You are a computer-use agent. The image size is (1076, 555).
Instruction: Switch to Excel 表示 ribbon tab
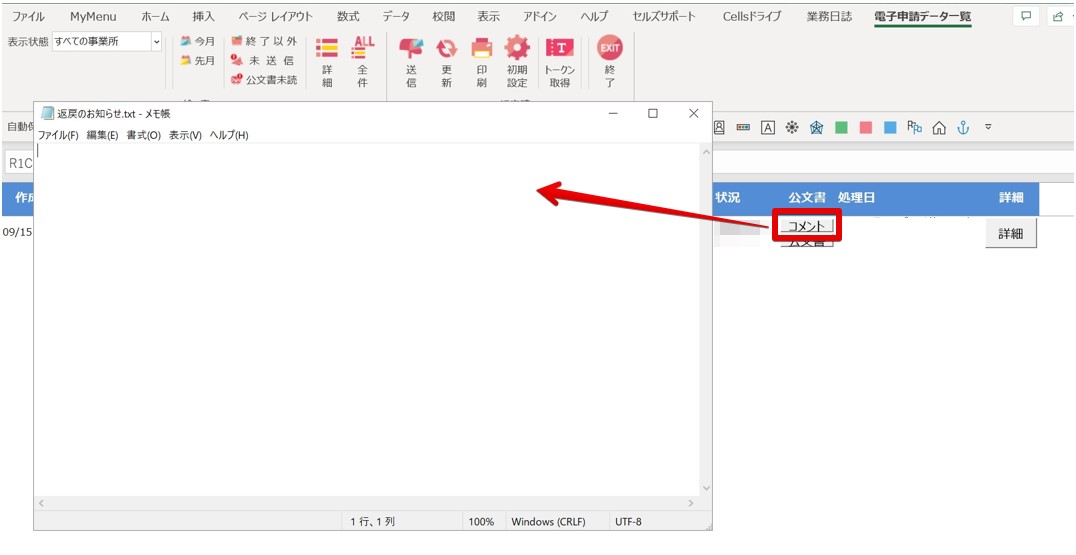click(x=489, y=16)
